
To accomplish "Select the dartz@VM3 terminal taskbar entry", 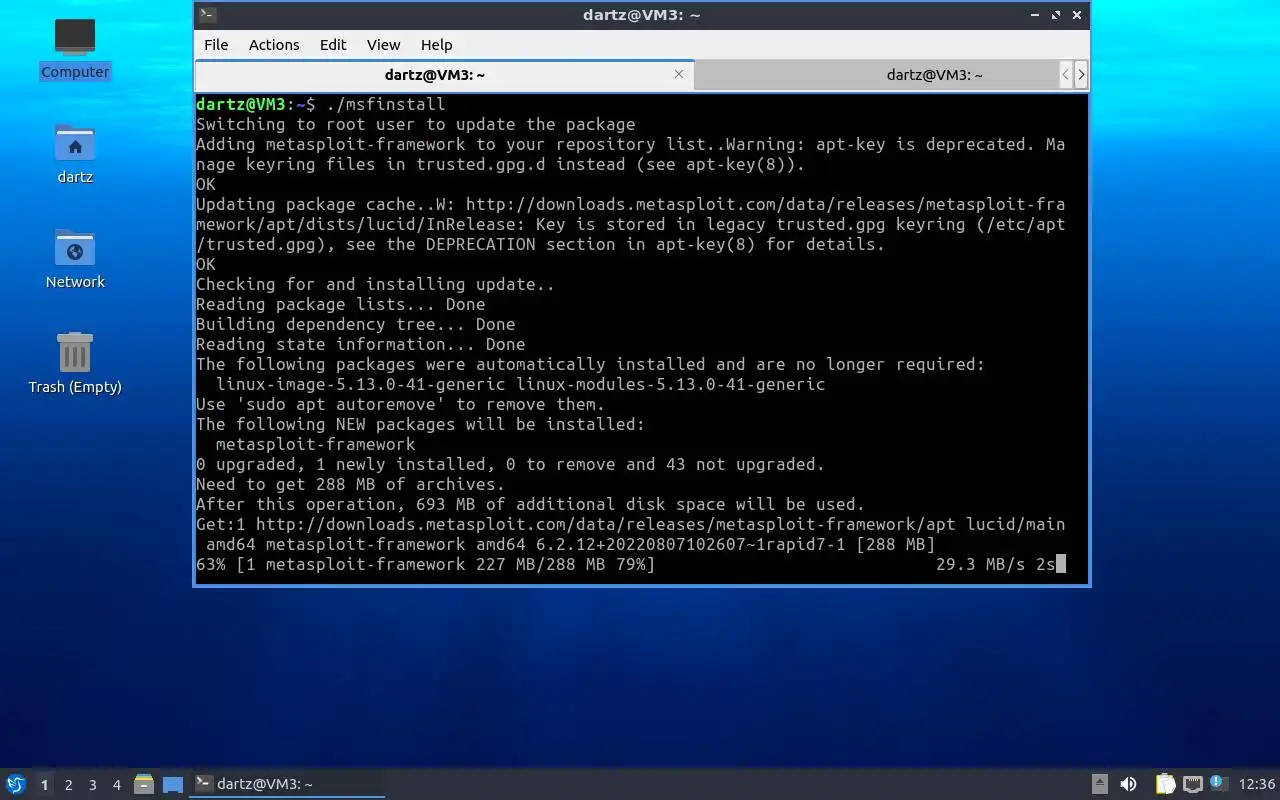I will pyautogui.click(x=287, y=784).
